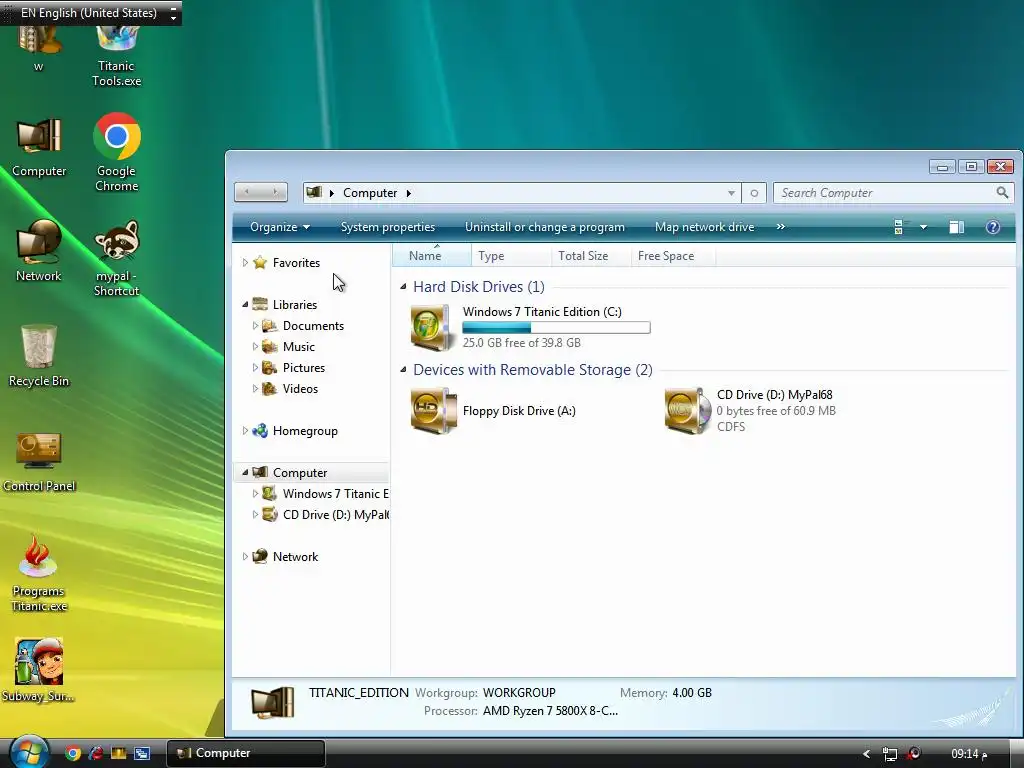This screenshot has height=768, width=1024.
Task: Select the Floppy Disk Drive A: icon
Action: (432, 411)
